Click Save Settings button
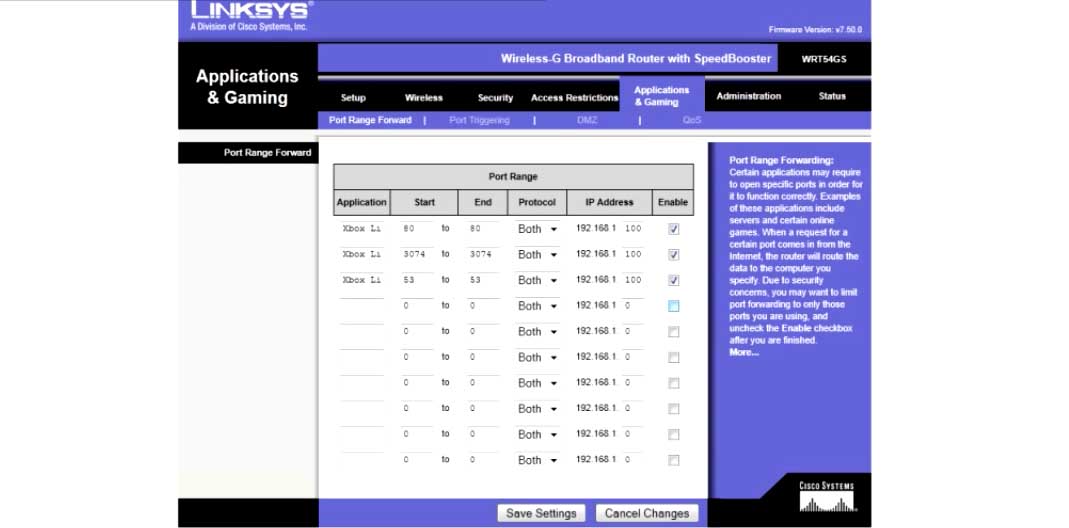This screenshot has height=528, width=1069. (x=541, y=514)
